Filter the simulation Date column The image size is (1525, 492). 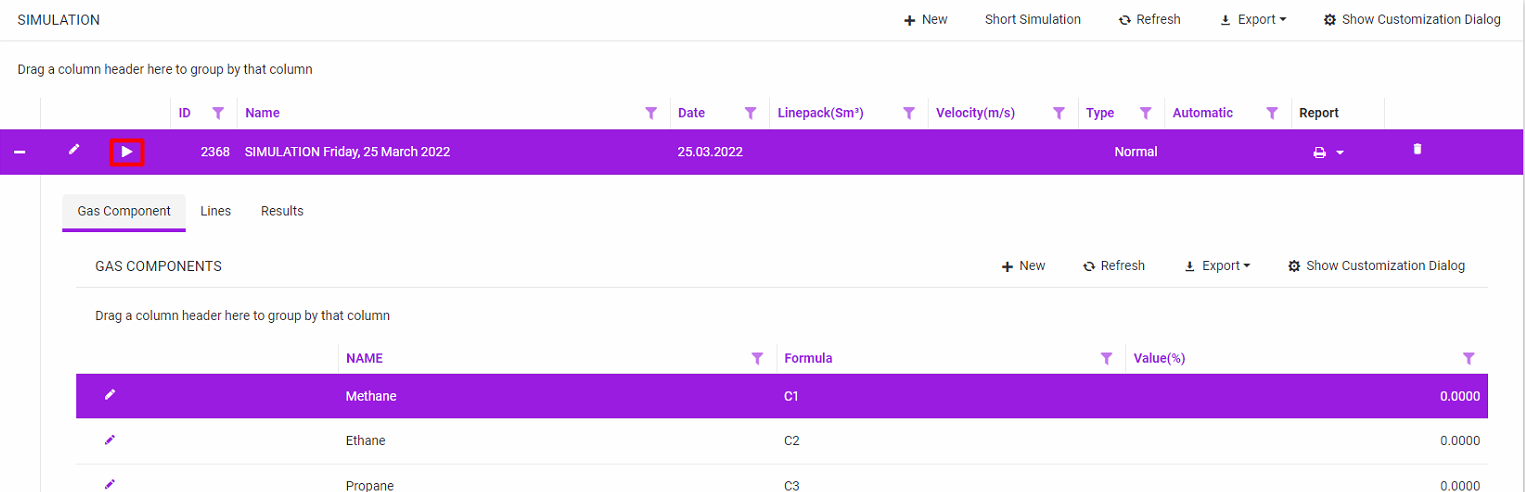pos(750,113)
